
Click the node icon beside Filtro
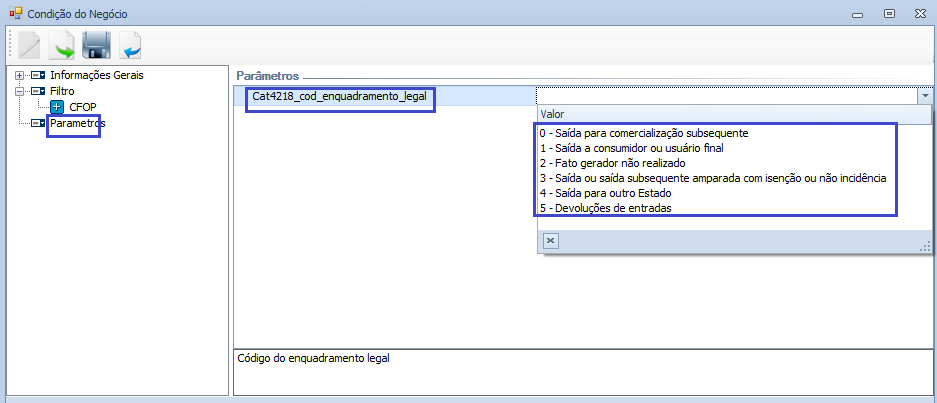38,91
